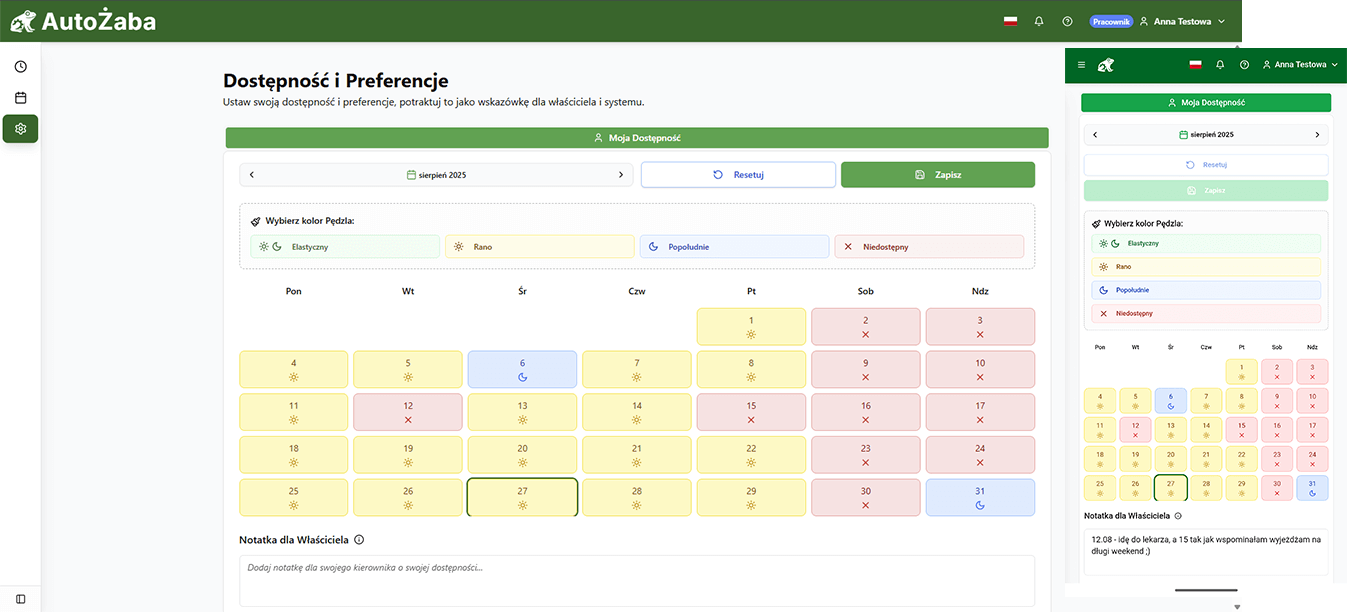Screen dimensions: 1366x612
Task: Click the large Zapisz button
Action: pyautogui.click(x=937, y=175)
